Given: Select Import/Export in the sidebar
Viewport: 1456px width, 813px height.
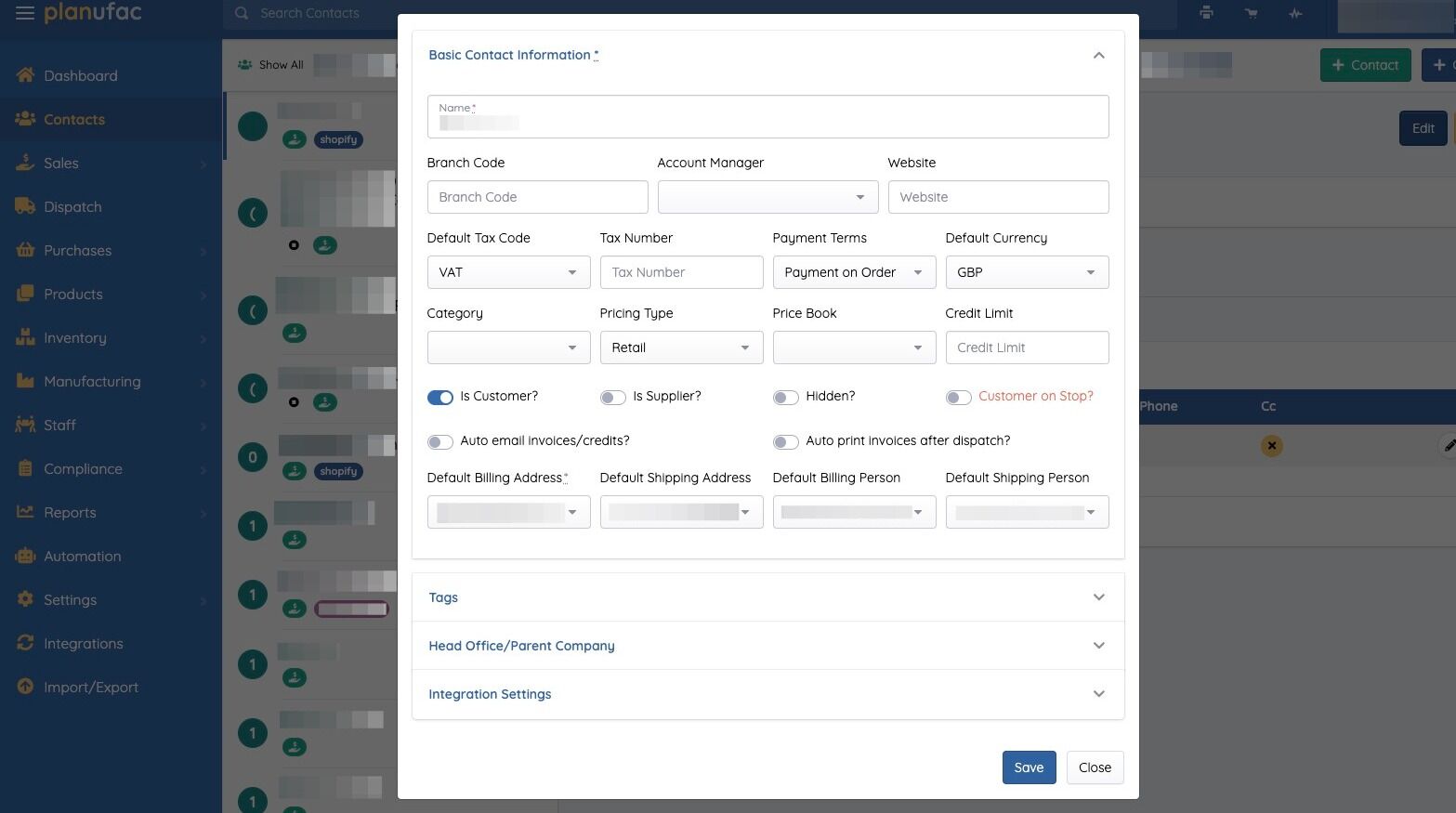Looking at the screenshot, I should (90, 687).
